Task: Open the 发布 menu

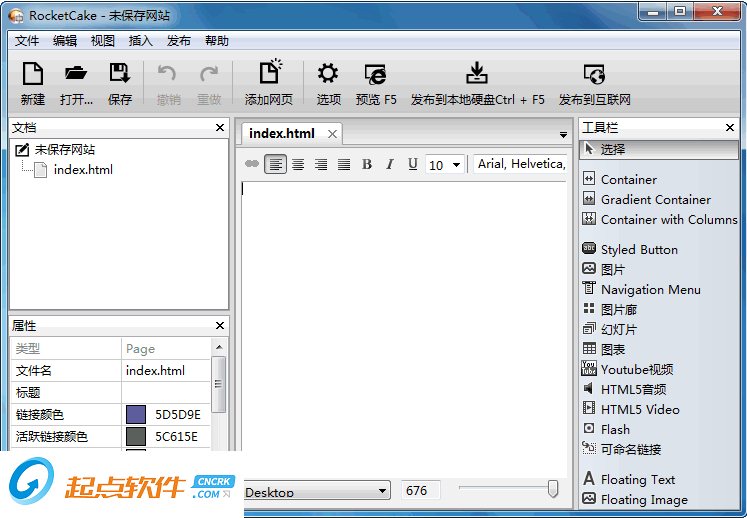Action: [x=179, y=41]
